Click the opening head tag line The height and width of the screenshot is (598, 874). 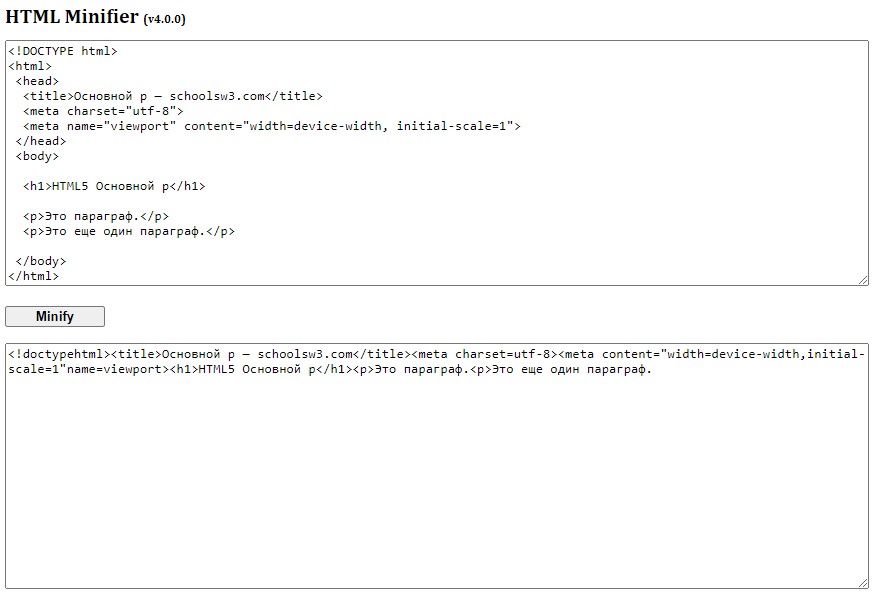[x=37, y=81]
